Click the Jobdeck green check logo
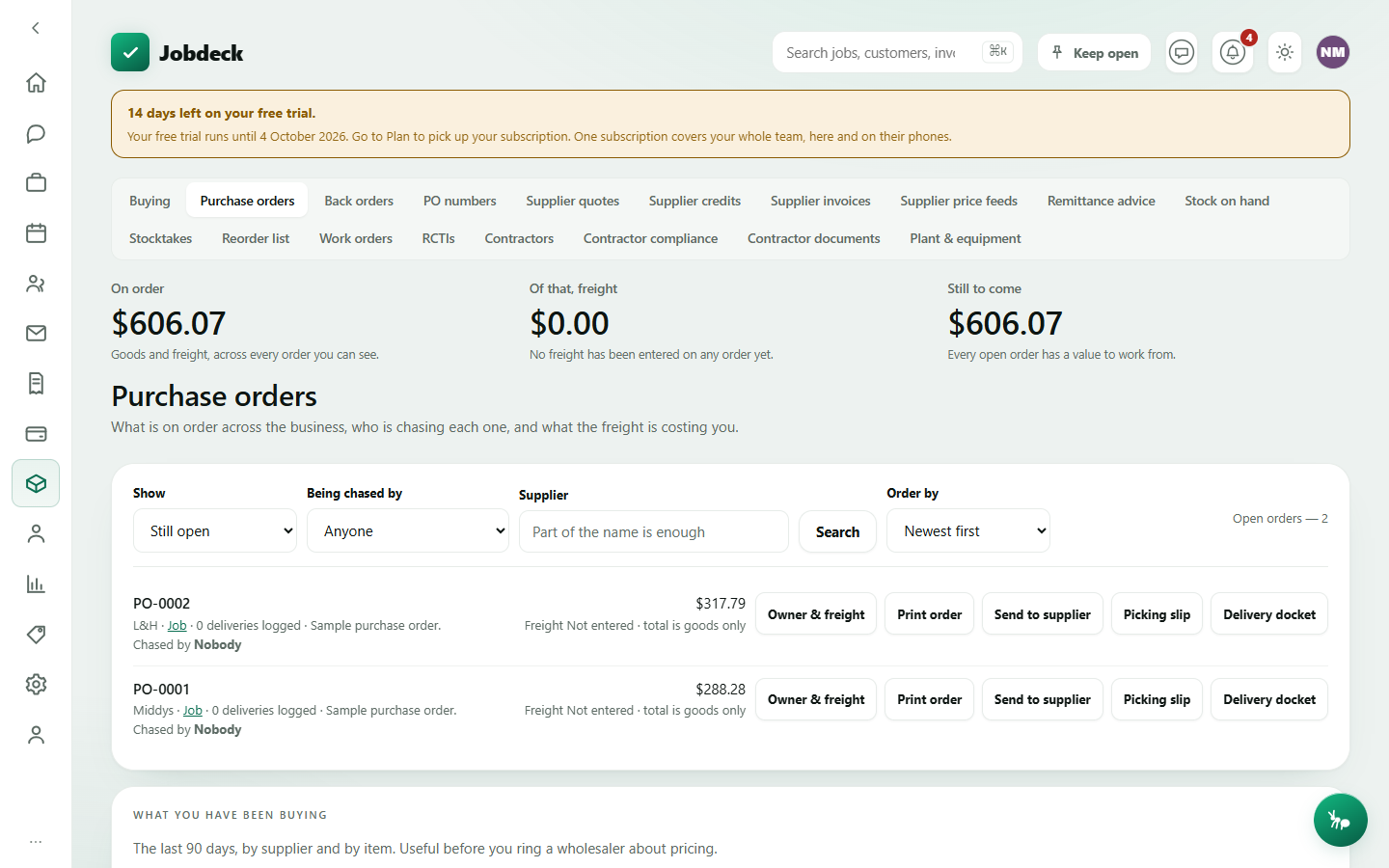This screenshot has height=868, width=1389. tap(130, 52)
